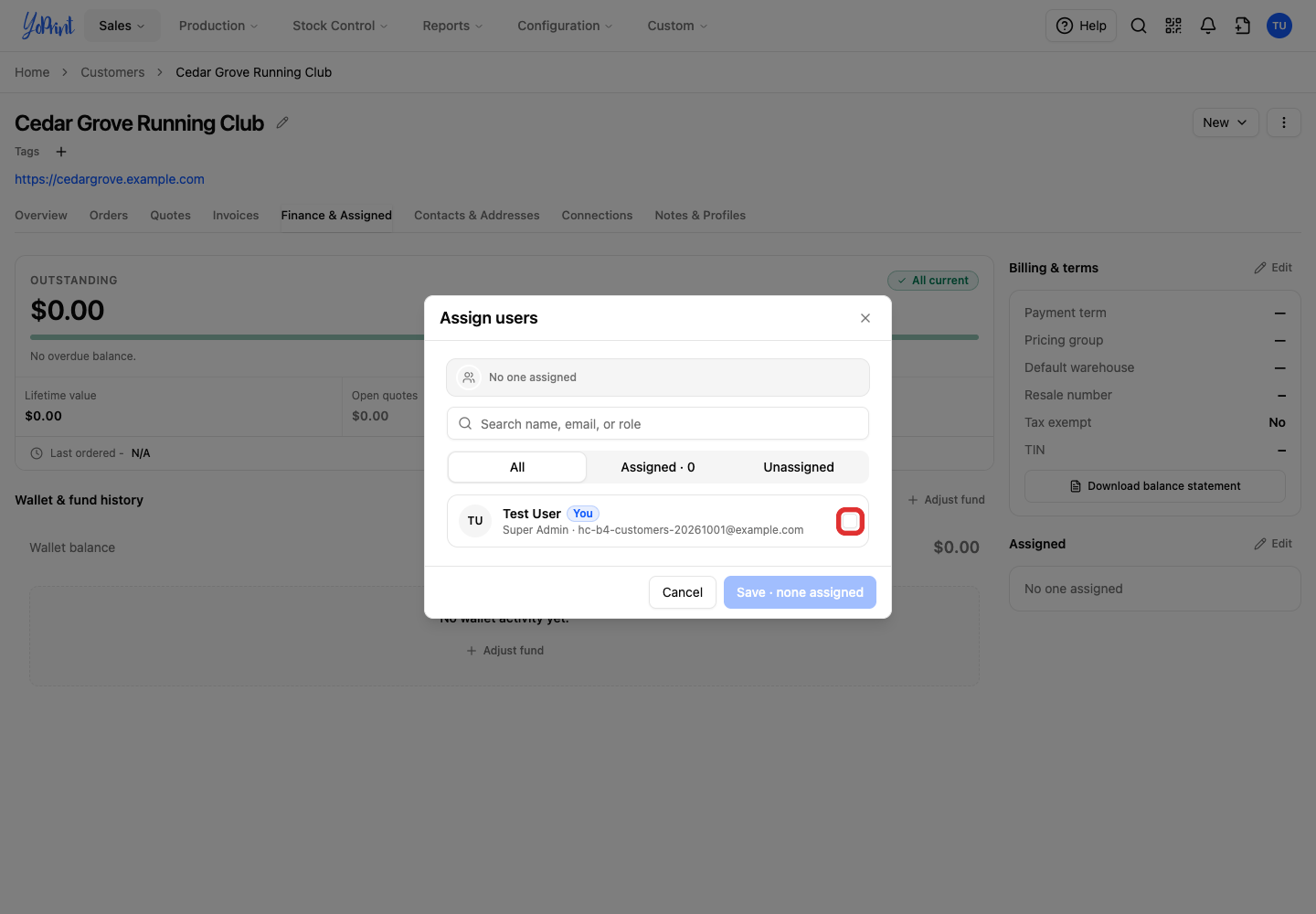The width and height of the screenshot is (1316, 914).
Task: Expand the Reports menu
Action: click(452, 26)
